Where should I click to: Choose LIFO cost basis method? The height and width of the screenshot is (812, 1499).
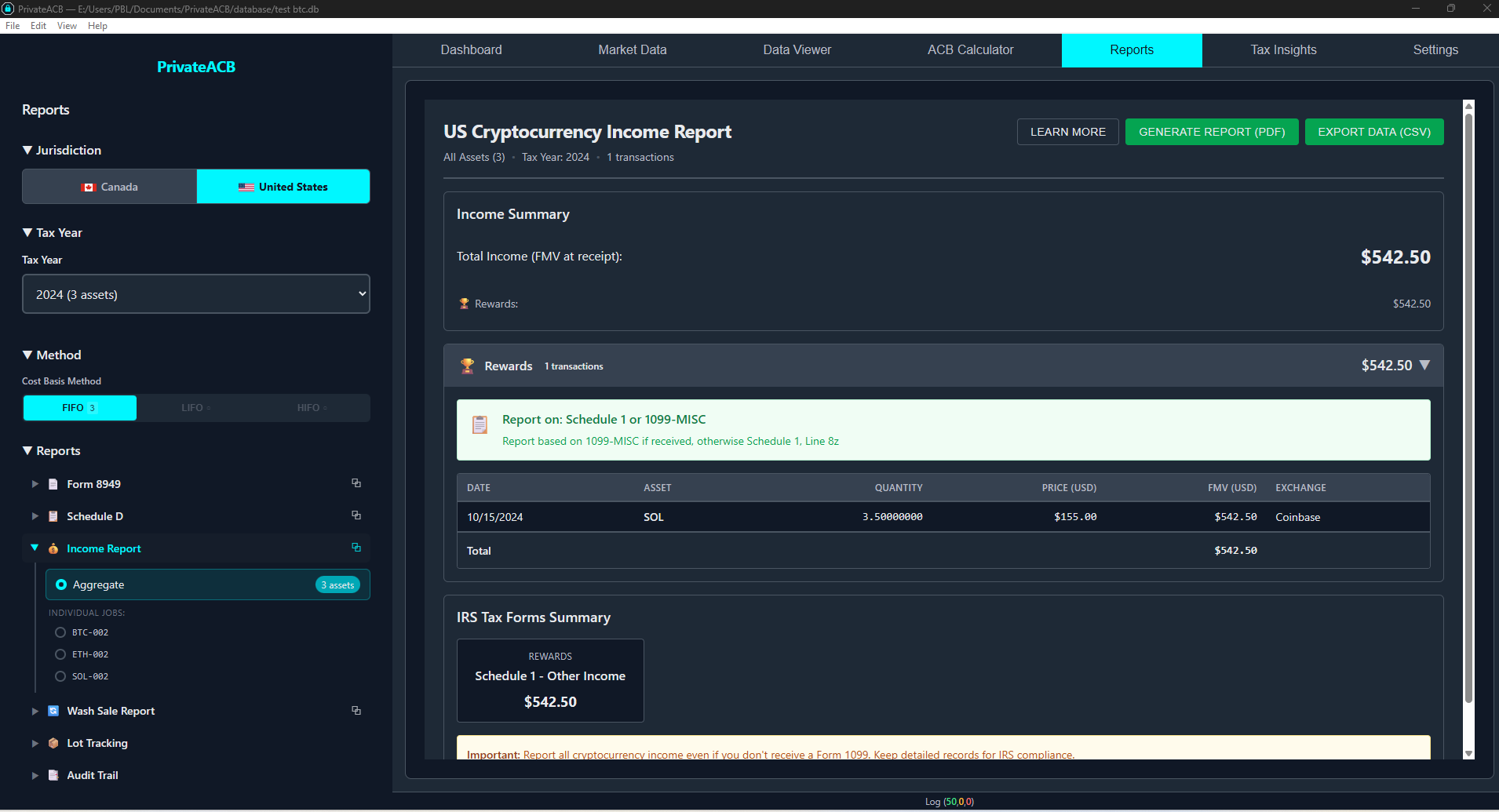(195, 408)
